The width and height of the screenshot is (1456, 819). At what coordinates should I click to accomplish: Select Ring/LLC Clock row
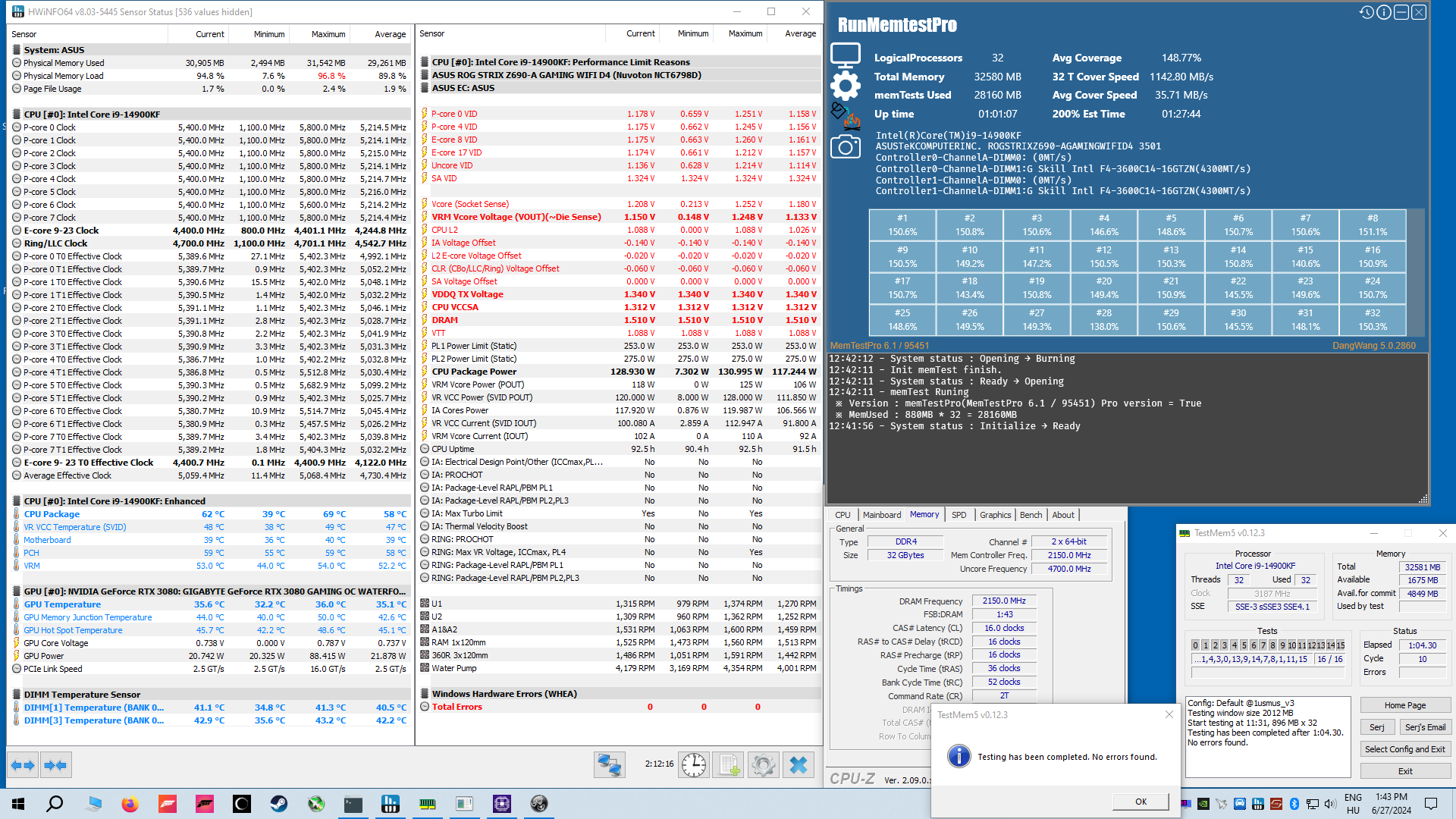point(210,243)
